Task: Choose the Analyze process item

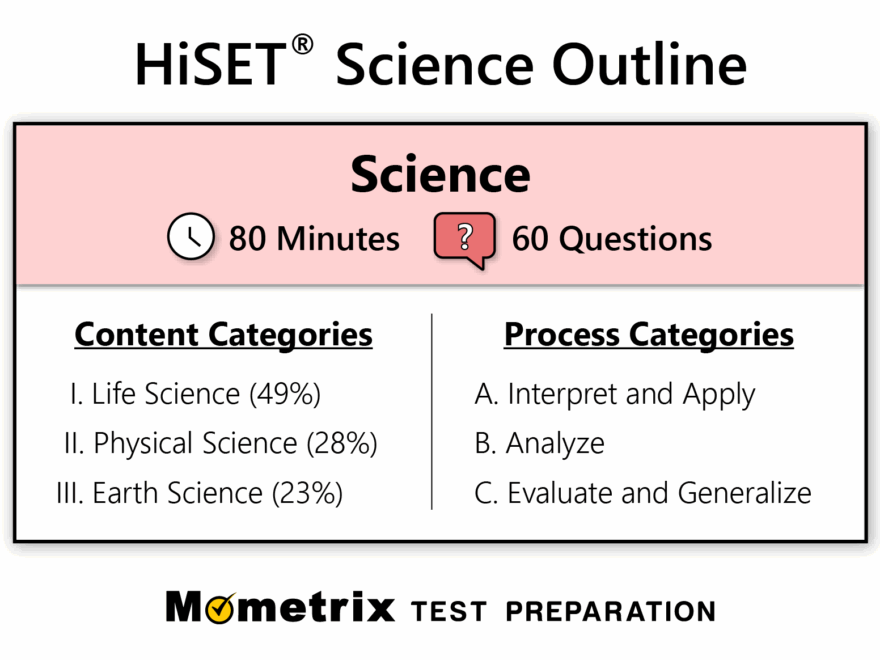Action: pyautogui.click(x=539, y=443)
